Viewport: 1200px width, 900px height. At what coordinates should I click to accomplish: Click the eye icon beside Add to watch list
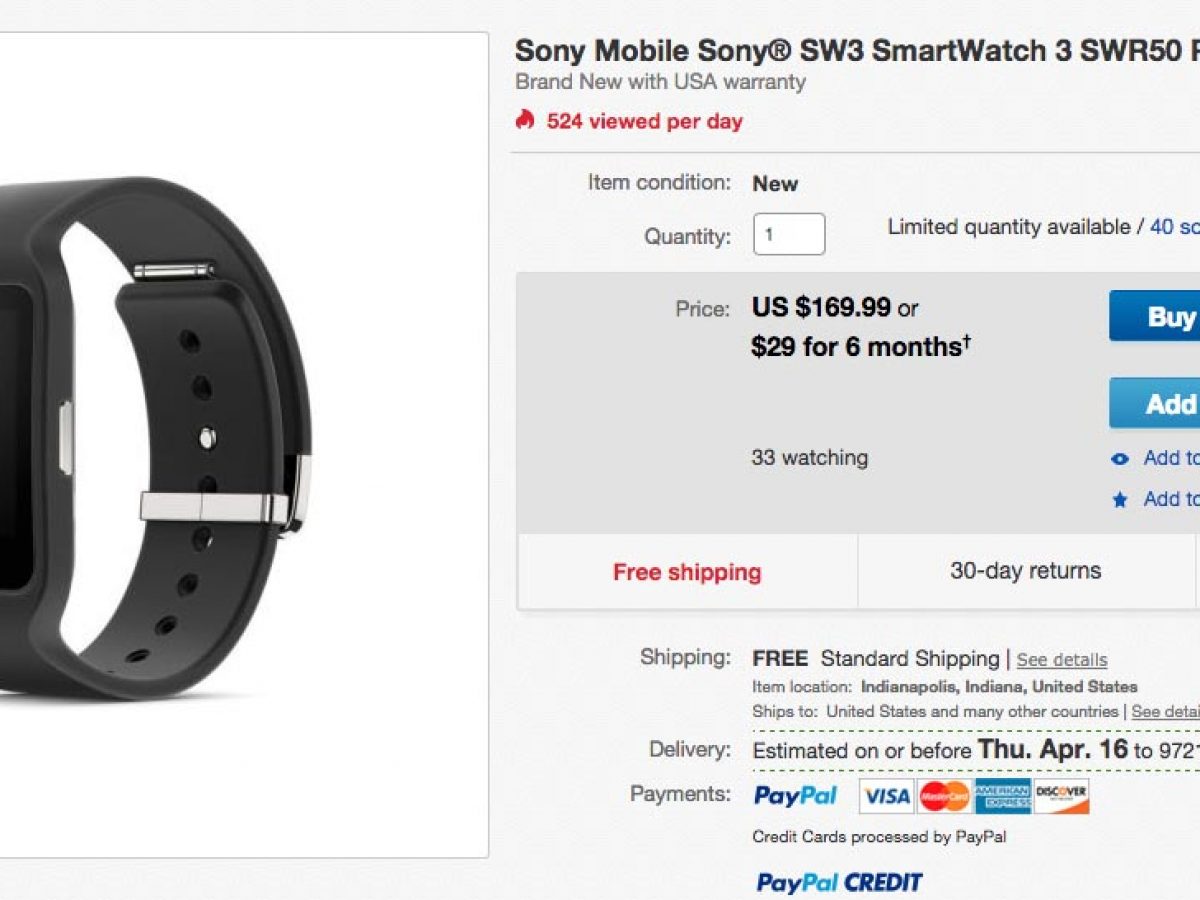(1120, 459)
